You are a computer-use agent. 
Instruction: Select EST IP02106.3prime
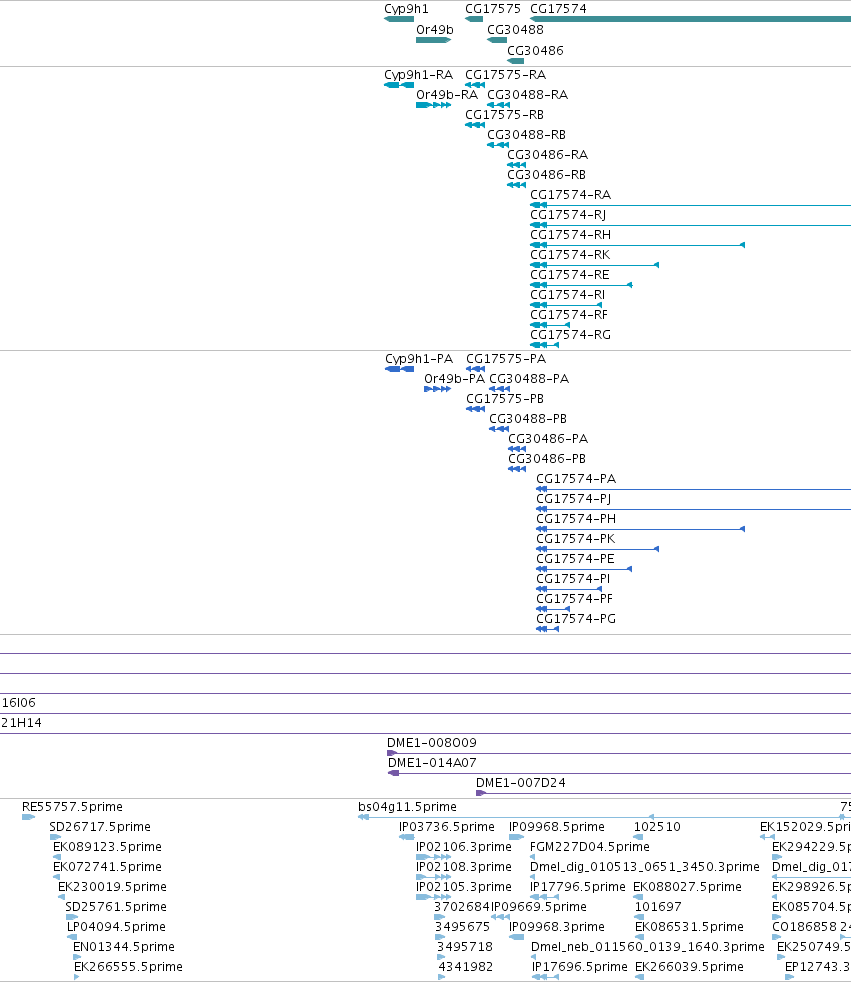(433, 857)
